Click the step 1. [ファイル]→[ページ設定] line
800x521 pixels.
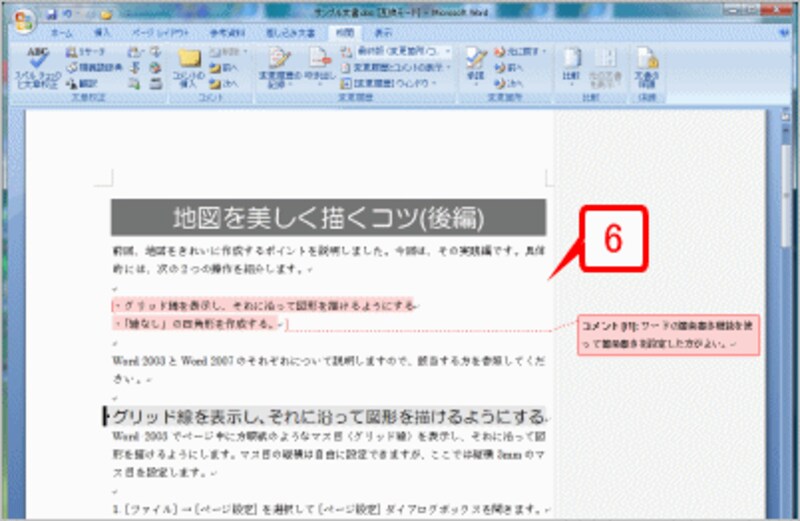pos(330,509)
